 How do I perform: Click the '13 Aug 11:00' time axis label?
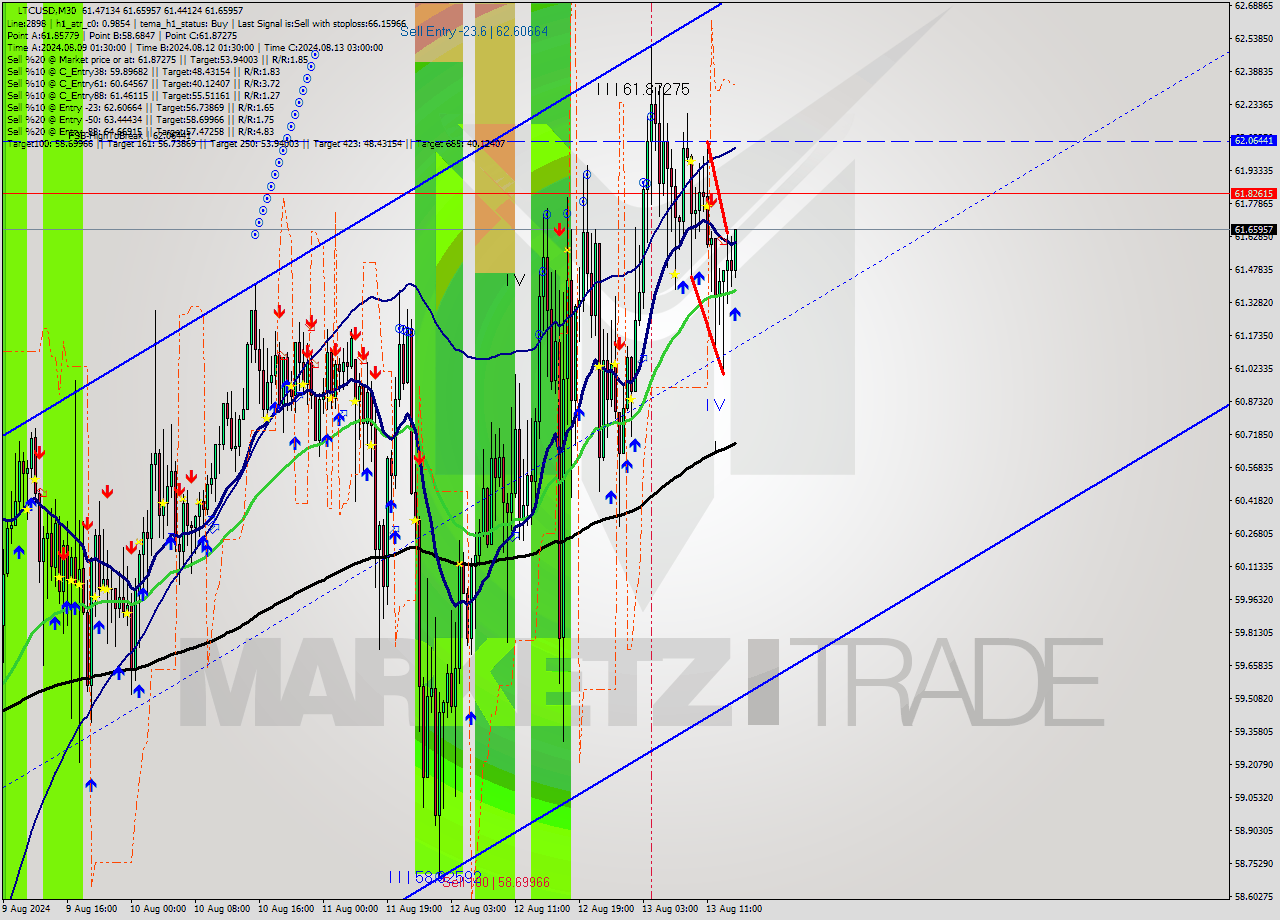point(734,909)
